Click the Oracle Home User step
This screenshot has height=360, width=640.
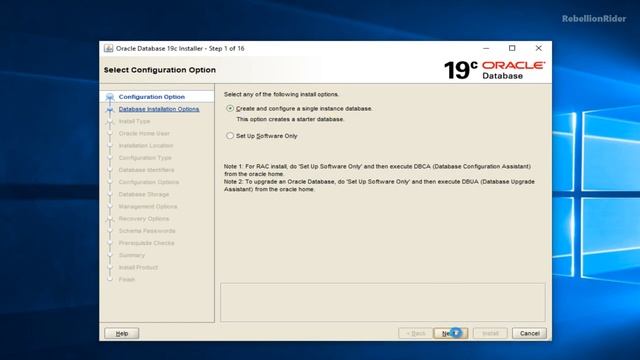[x=144, y=133]
